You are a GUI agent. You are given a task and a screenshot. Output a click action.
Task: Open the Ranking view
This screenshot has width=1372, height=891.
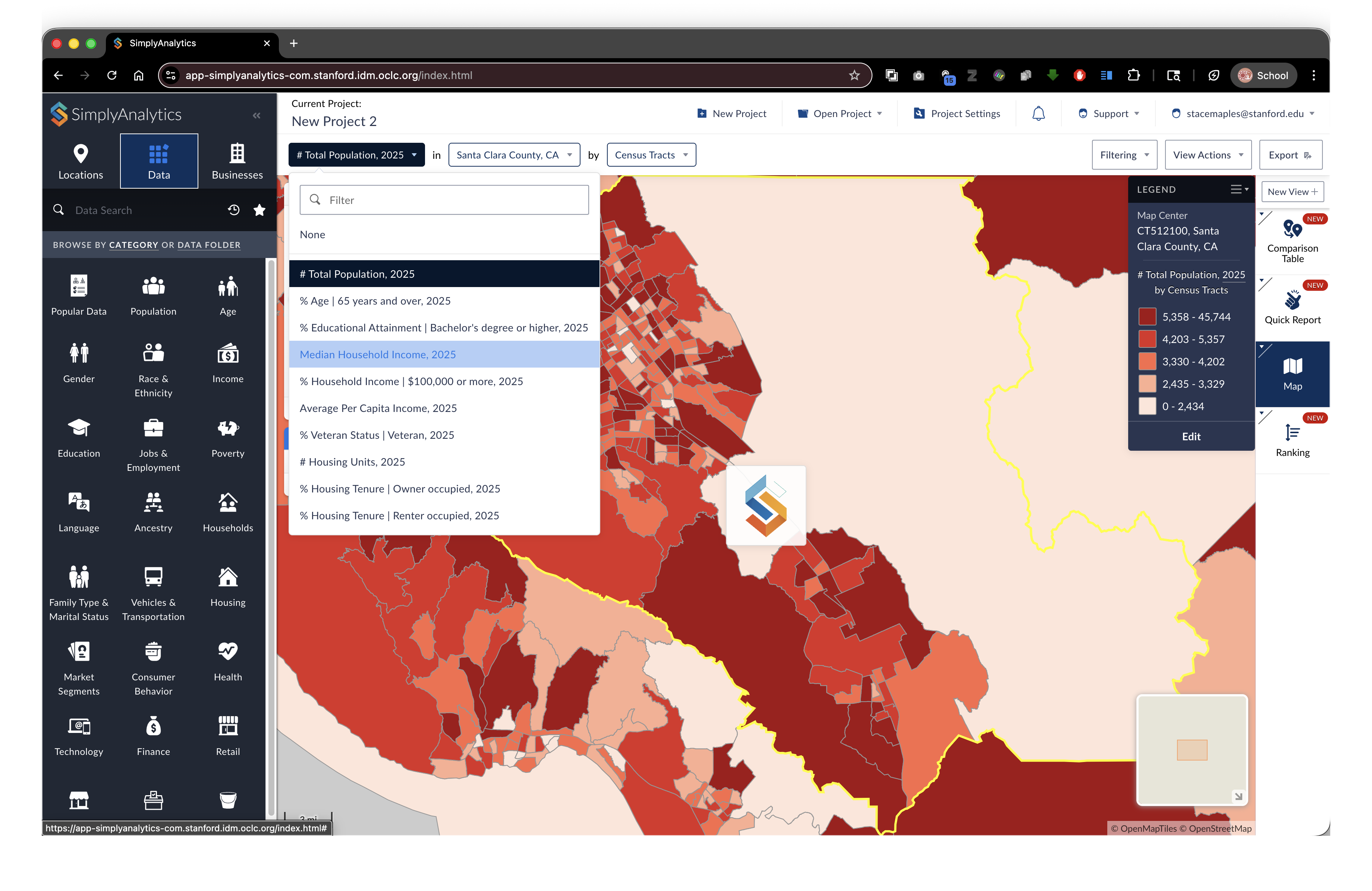coord(1293,440)
